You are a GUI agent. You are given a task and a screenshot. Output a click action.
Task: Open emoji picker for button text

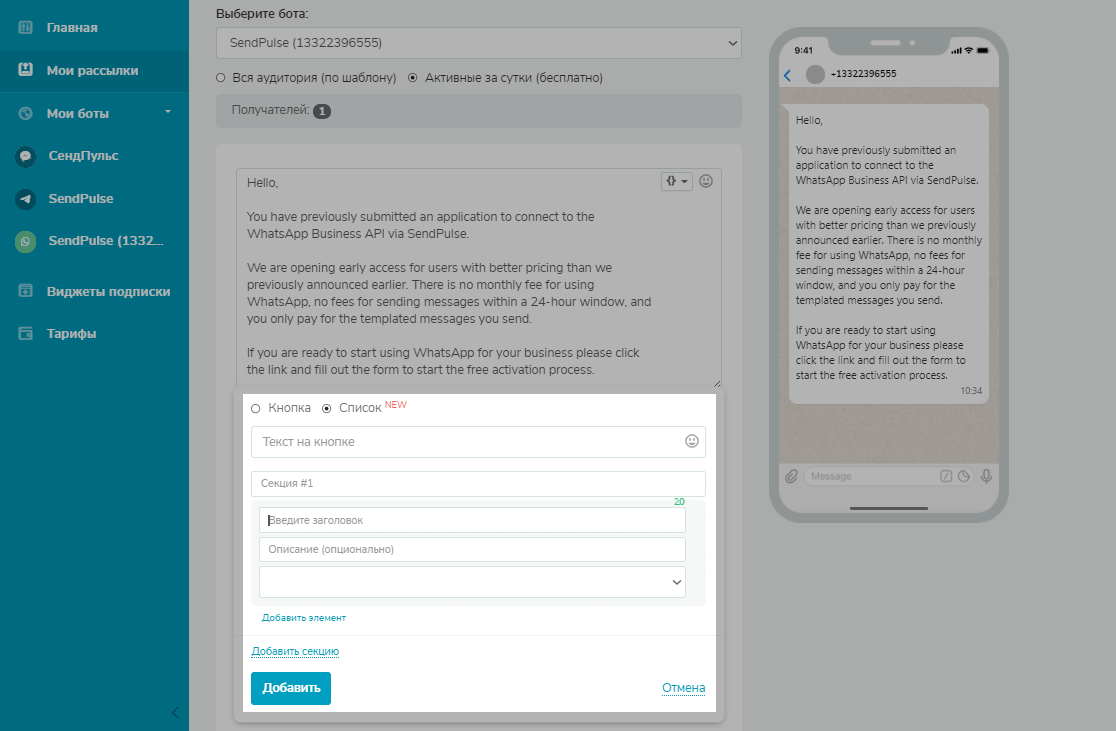click(692, 441)
